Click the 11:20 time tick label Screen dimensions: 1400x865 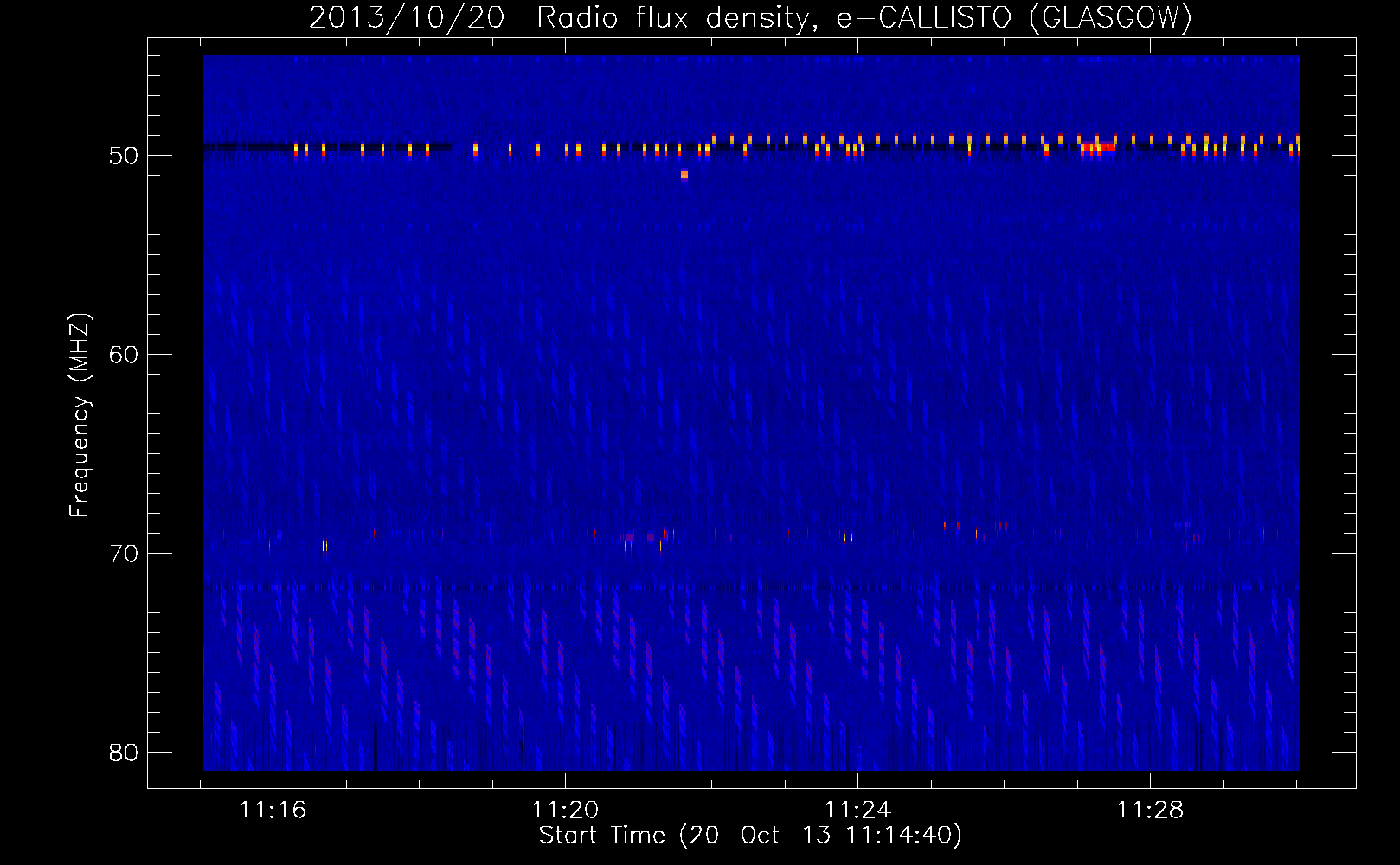(565, 811)
